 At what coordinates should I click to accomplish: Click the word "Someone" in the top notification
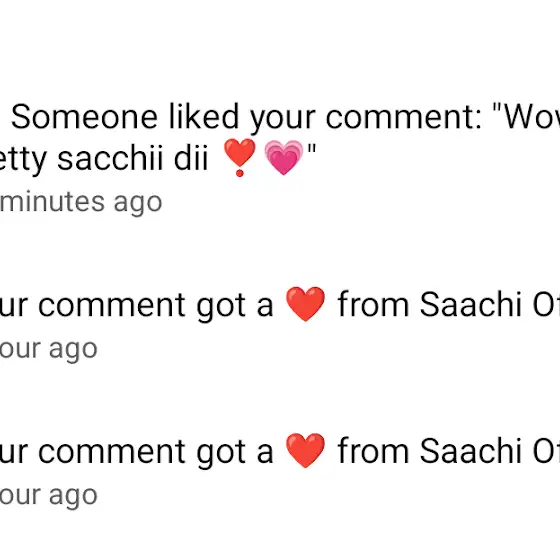(84, 117)
